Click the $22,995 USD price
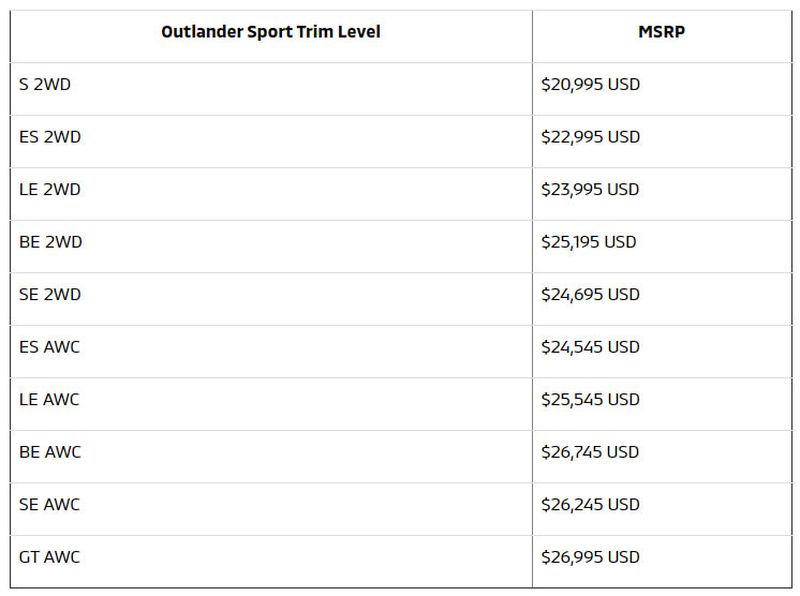Screen dimensions: 800x596 coord(590,137)
